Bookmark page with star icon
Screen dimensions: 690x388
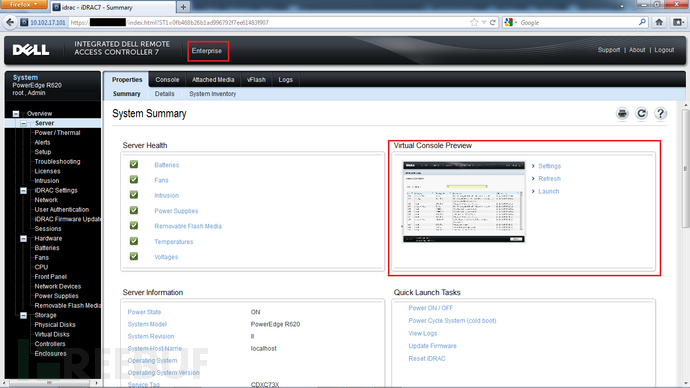[x=474, y=22]
